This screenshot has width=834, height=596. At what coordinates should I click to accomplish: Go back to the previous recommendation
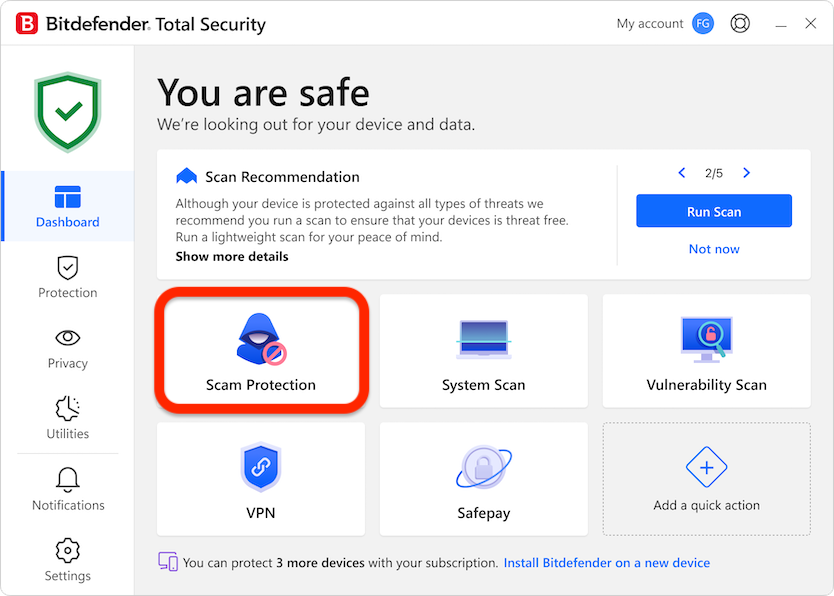tap(682, 172)
